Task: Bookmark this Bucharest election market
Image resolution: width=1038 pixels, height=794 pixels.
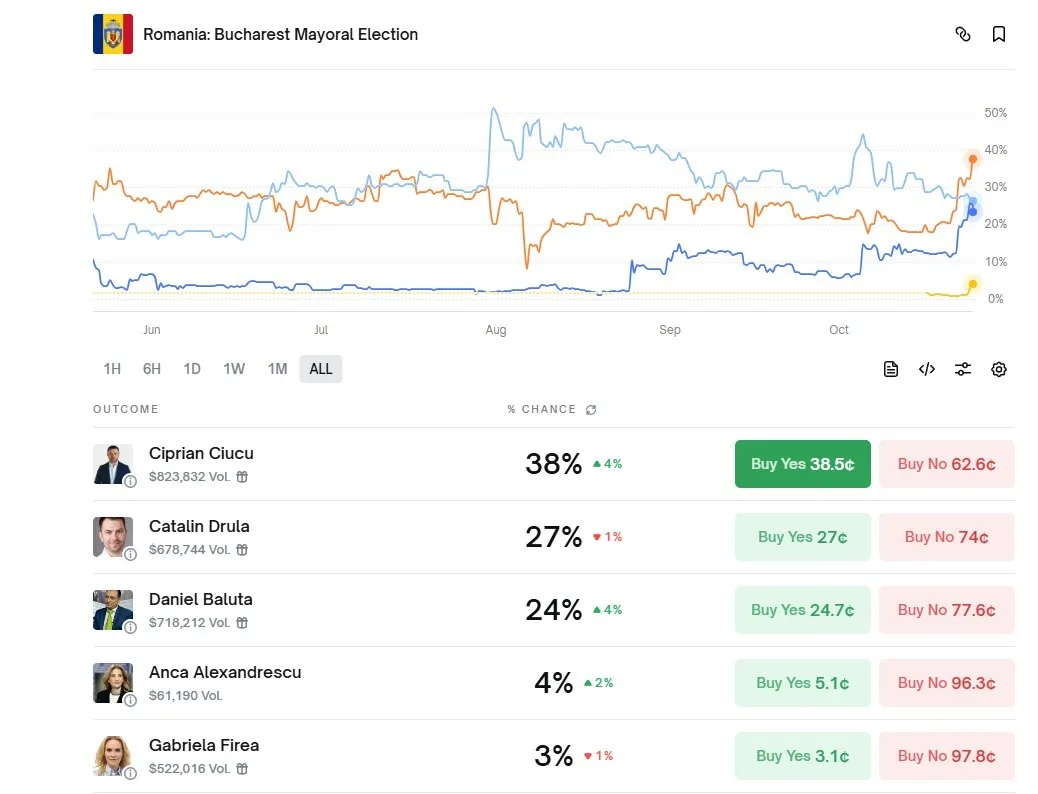Action: tap(998, 34)
